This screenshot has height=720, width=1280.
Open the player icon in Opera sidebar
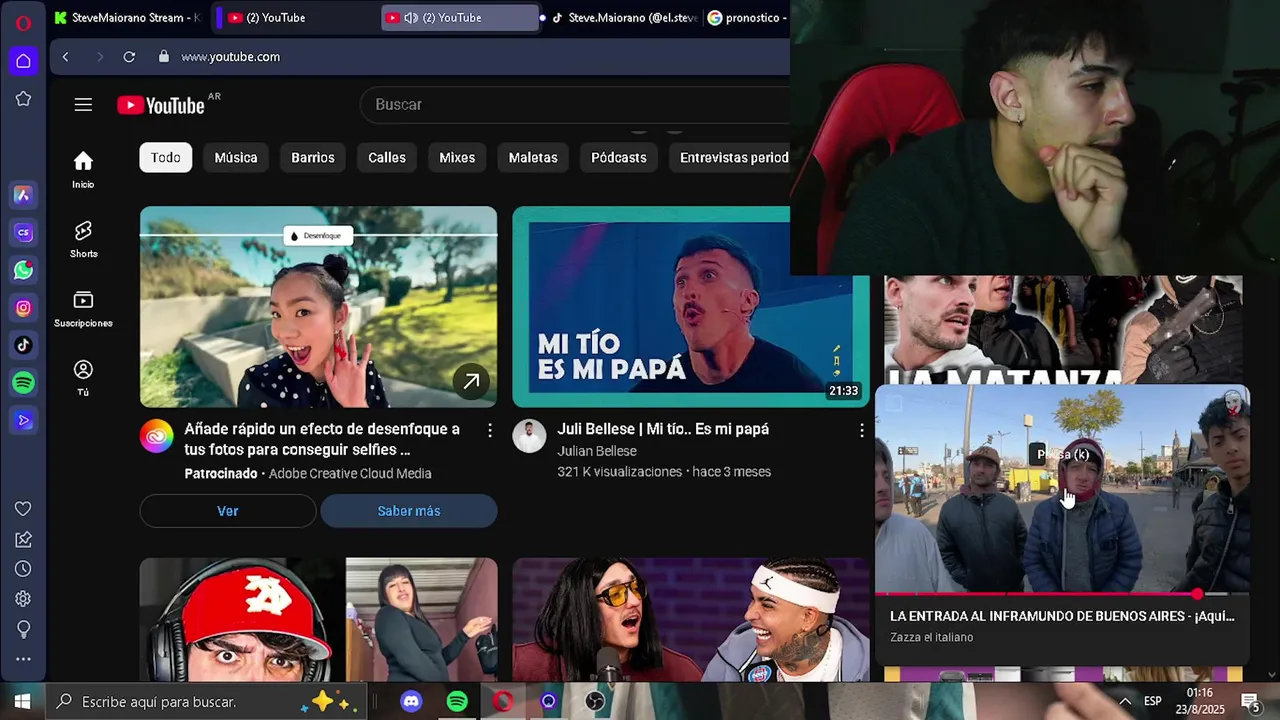23,420
